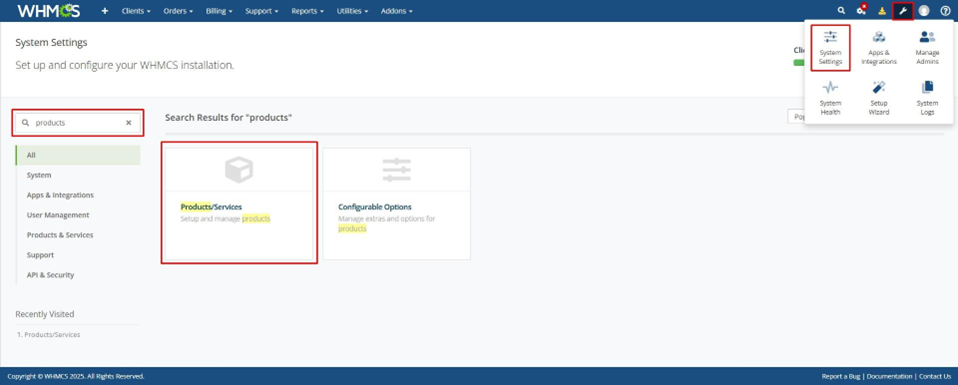
Task: Open System Health from wrench menu
Action: (x=830, y=98)
